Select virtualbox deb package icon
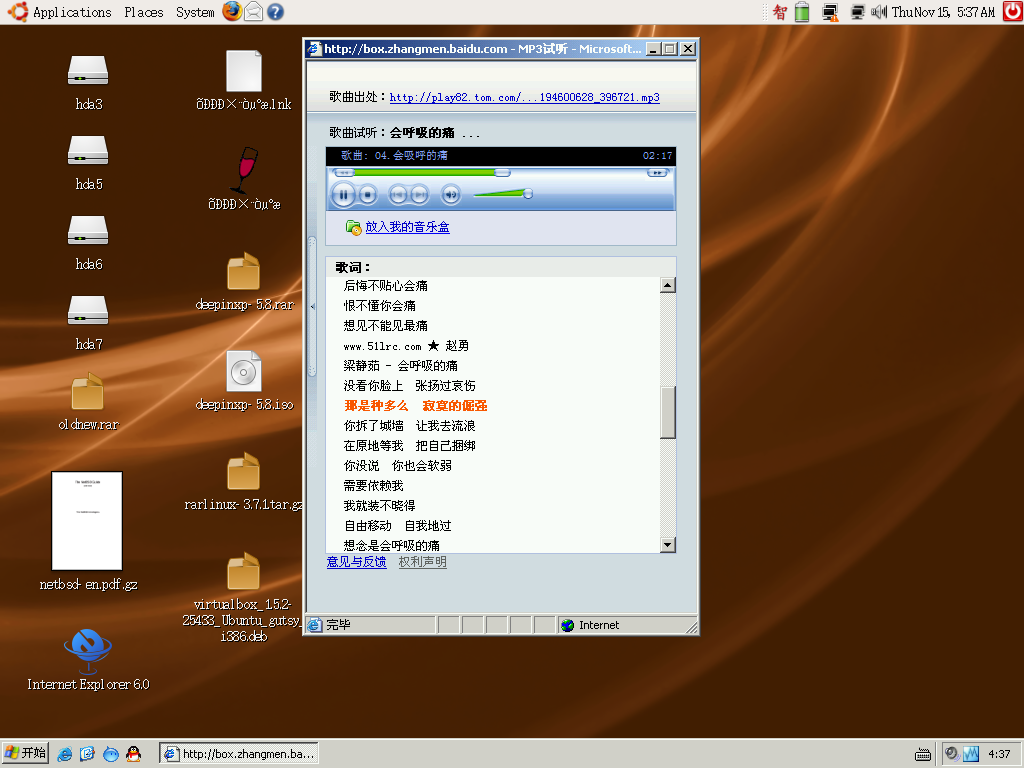Screen dimensions: 1024x768 tap(244, 571)
